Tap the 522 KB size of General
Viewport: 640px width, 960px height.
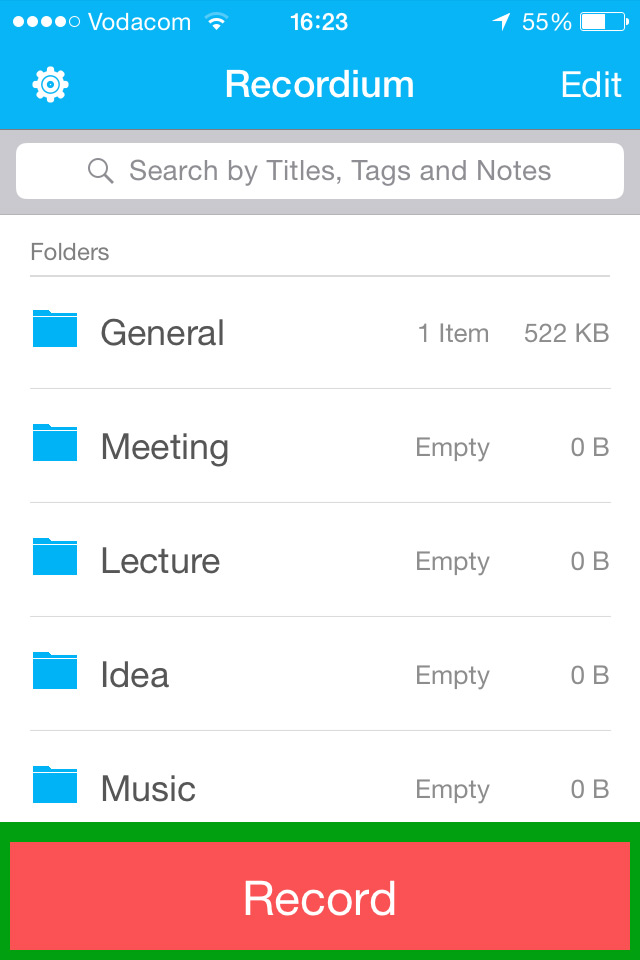pos(567,334)
